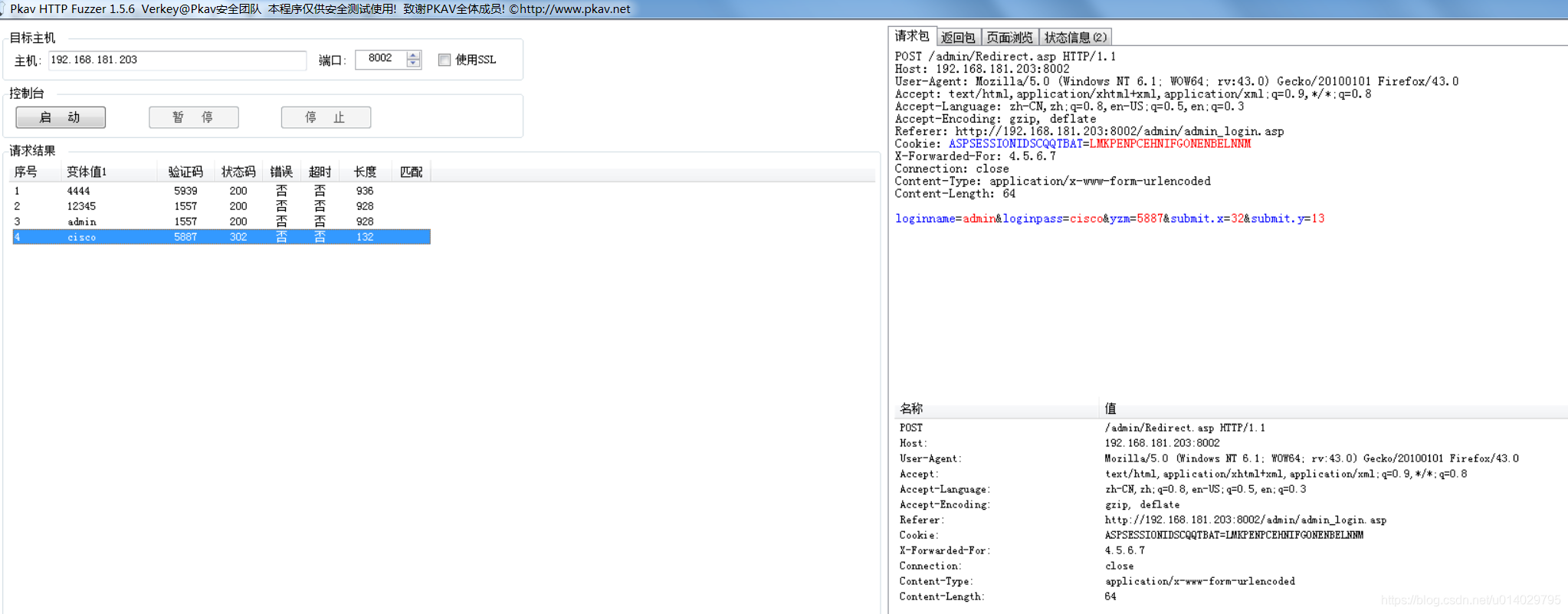Screen dimensions: 1568x614
Task: Select the Content-Length: row in header table
Action: click(x=1231, y=596)
